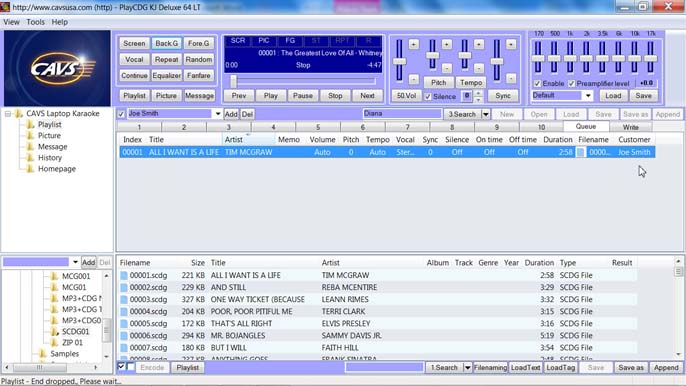This screenshot has height=386, width=686.
Task: Open the SCDG01 folder
Action: coord(75,331)
